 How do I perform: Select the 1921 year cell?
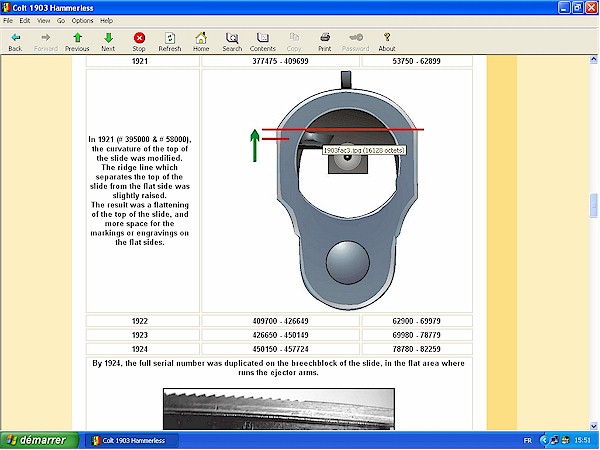click(143, 61)
